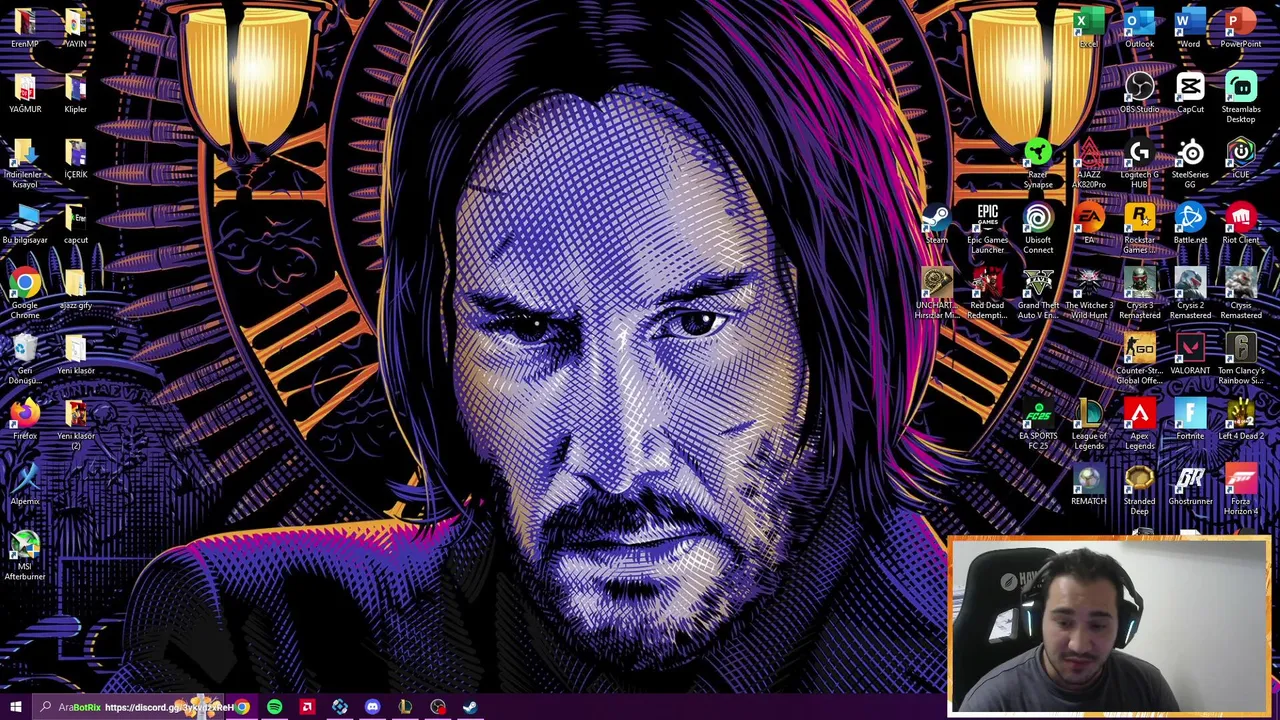The width and height of the screenshot is (1280, 720).
Task: Open Spotify from the taskbar
Action: pyautogui.click(x=274, y=707)
